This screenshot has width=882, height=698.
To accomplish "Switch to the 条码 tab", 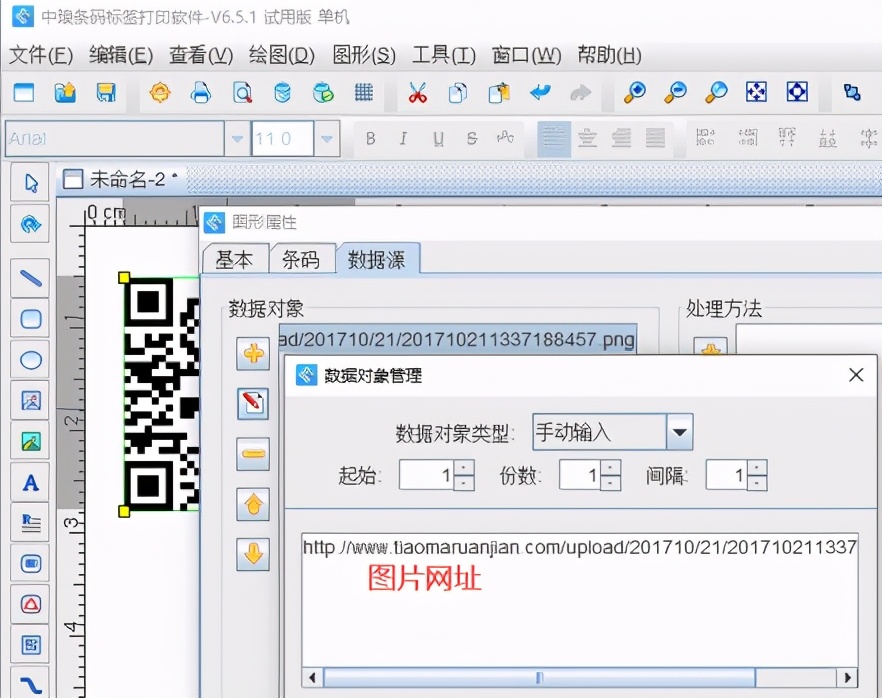I will coord(302,259).
